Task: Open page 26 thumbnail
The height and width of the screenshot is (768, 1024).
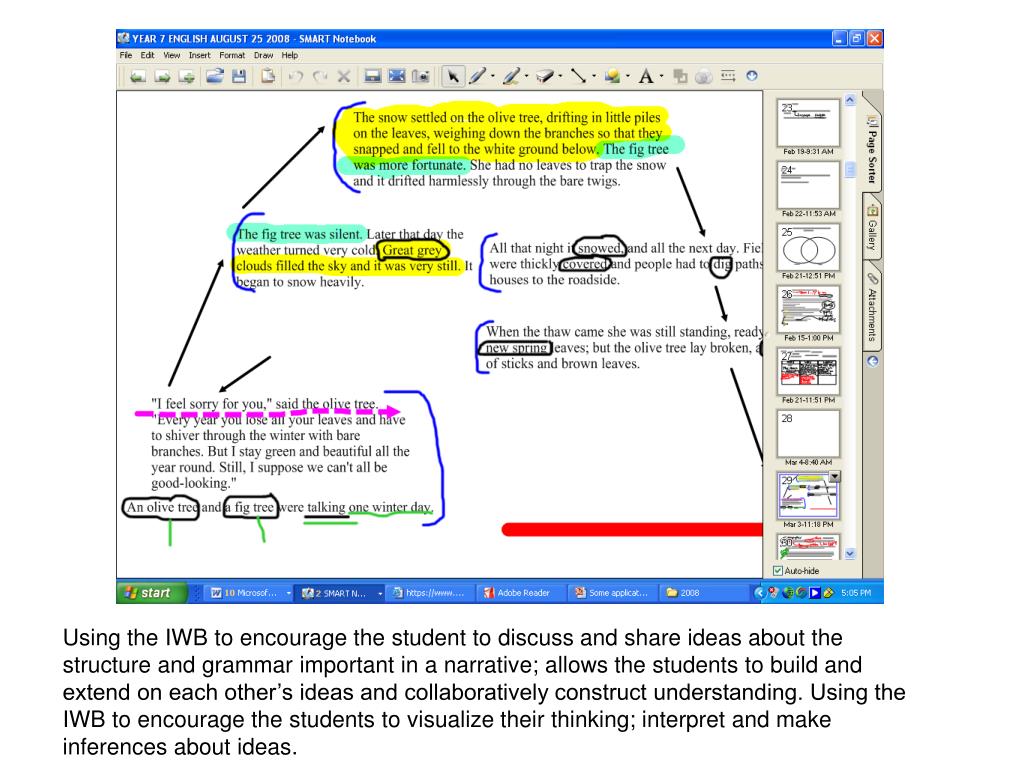Action: pos(808,310)
